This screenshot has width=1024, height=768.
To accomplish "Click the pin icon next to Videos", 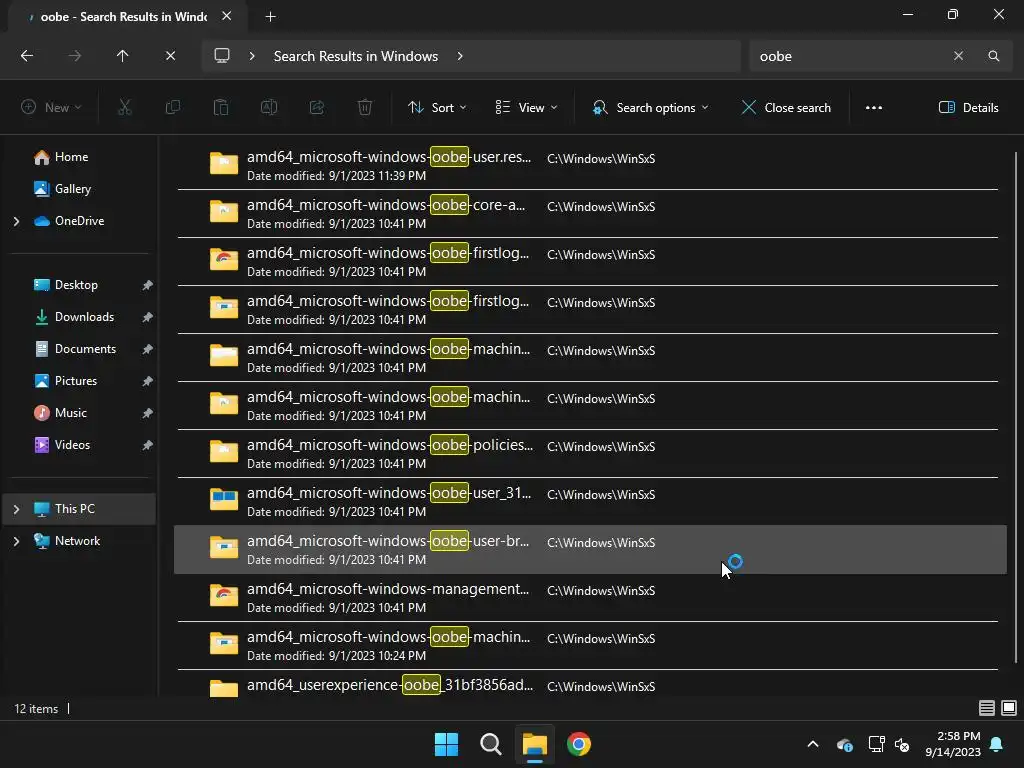I will (148, 445).
